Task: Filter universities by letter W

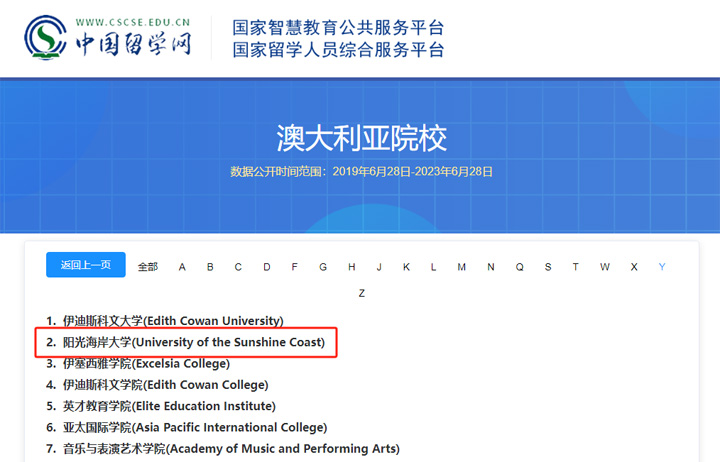Action: pyautogui.click(x=605, y=267)
